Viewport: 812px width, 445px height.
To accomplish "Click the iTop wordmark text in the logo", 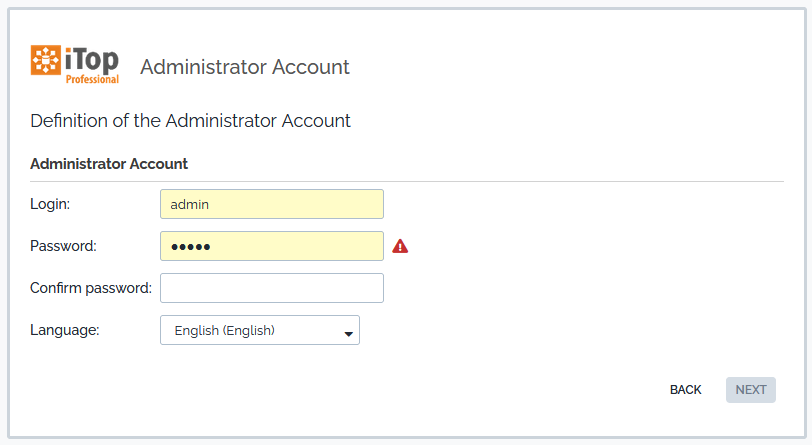I will click(x=92, y=59).
